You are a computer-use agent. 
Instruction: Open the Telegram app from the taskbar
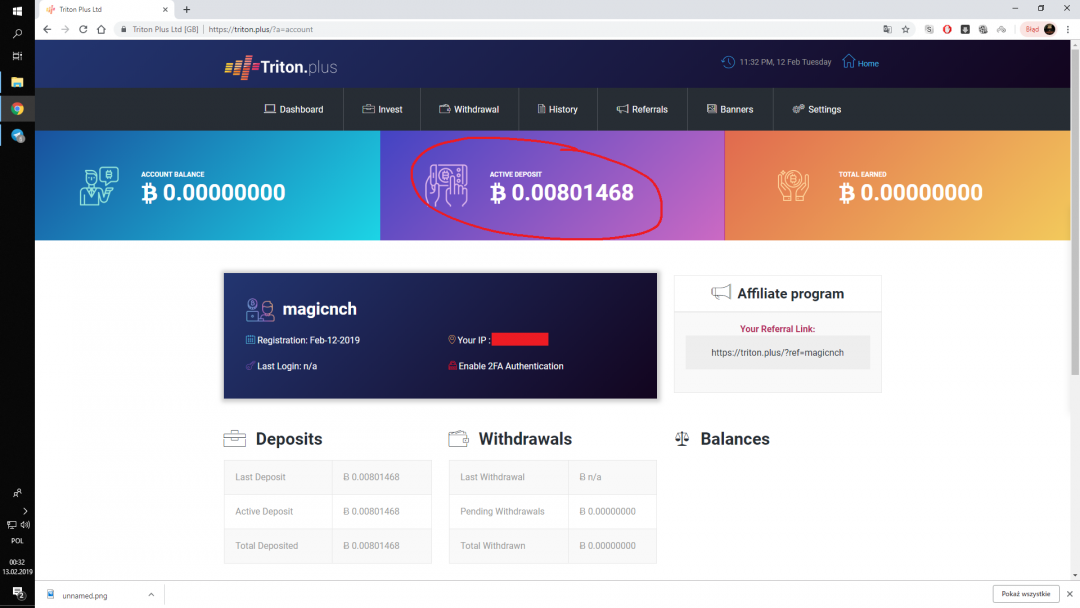click(x=17, y=135)
